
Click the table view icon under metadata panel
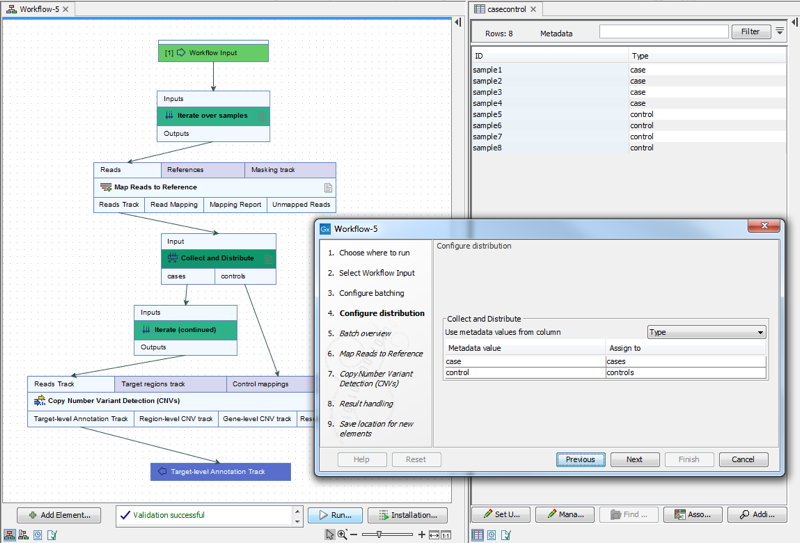click(x=479, y=535)
